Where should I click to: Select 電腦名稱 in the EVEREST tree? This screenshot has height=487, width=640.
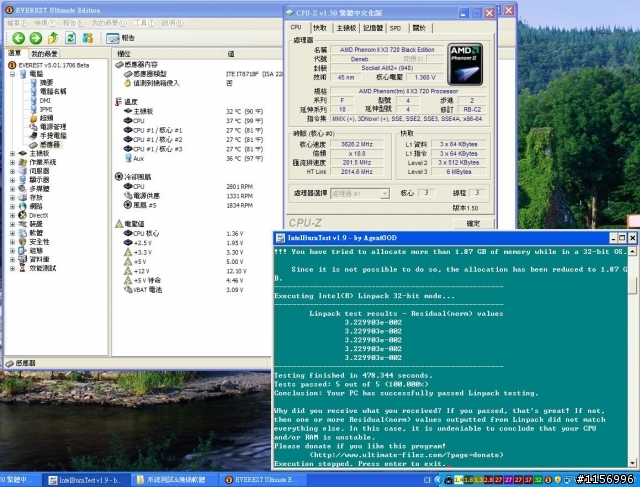coord(53,91)
